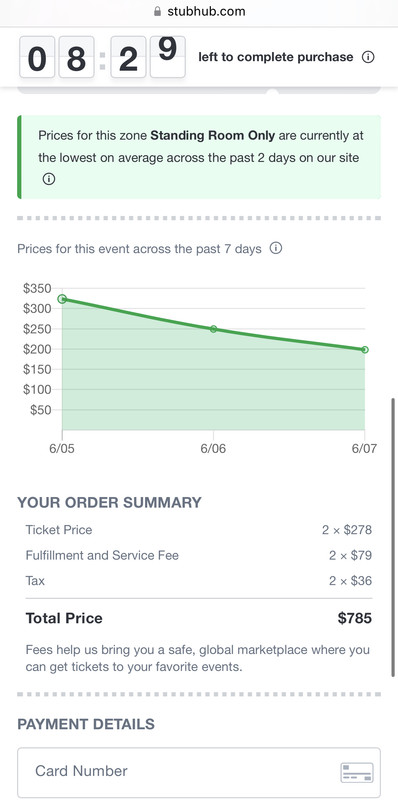Tap the credit card icon in card field

click(357, 772)
